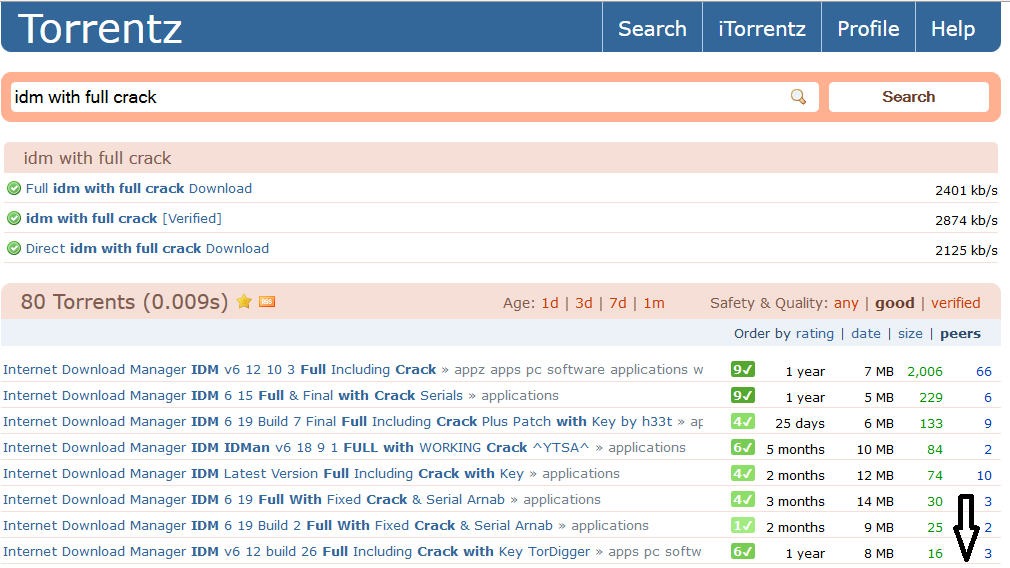The height and width of the screenshot is (568, 1010).
Task: Click rating badge 9 for IDM 6 15 Full
Action: [743, 395]
